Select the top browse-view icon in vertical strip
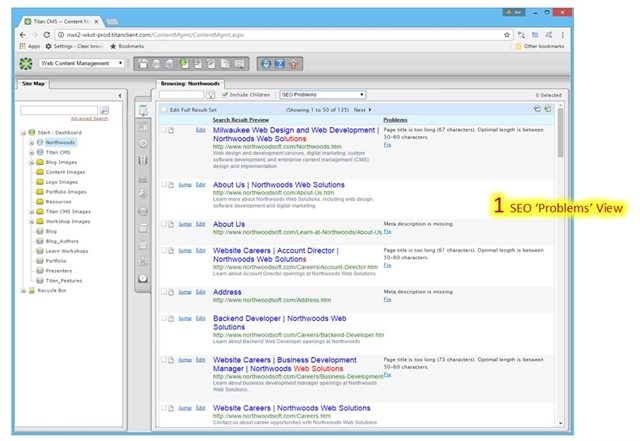Image resolution: width=640 pixels, height=441 pixels. tap(143, 110)
